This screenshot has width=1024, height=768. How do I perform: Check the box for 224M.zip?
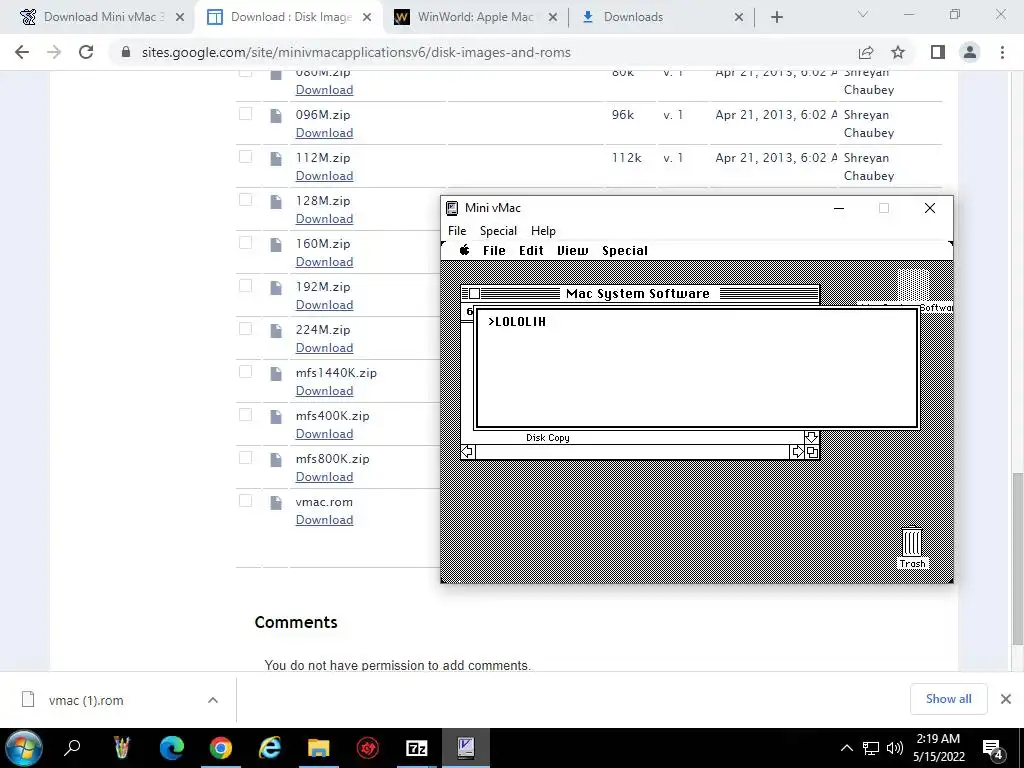246,329
